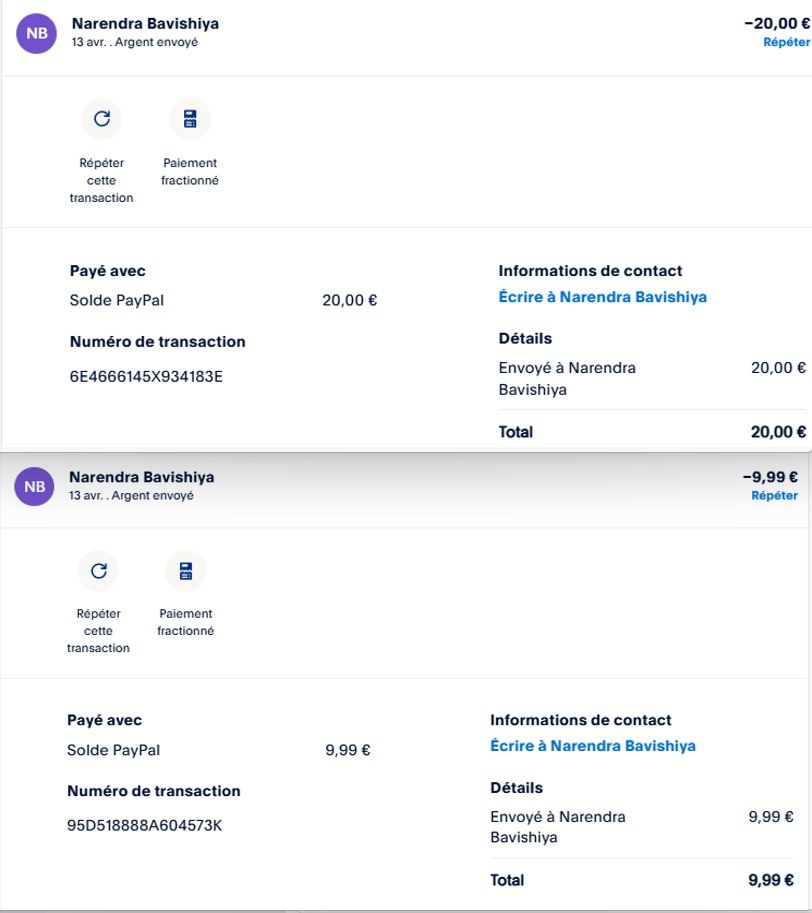The width and height of the screenshot is (812, 913).
Task: Select transaction number 95D518888A604573K
Action: (144, 826)
